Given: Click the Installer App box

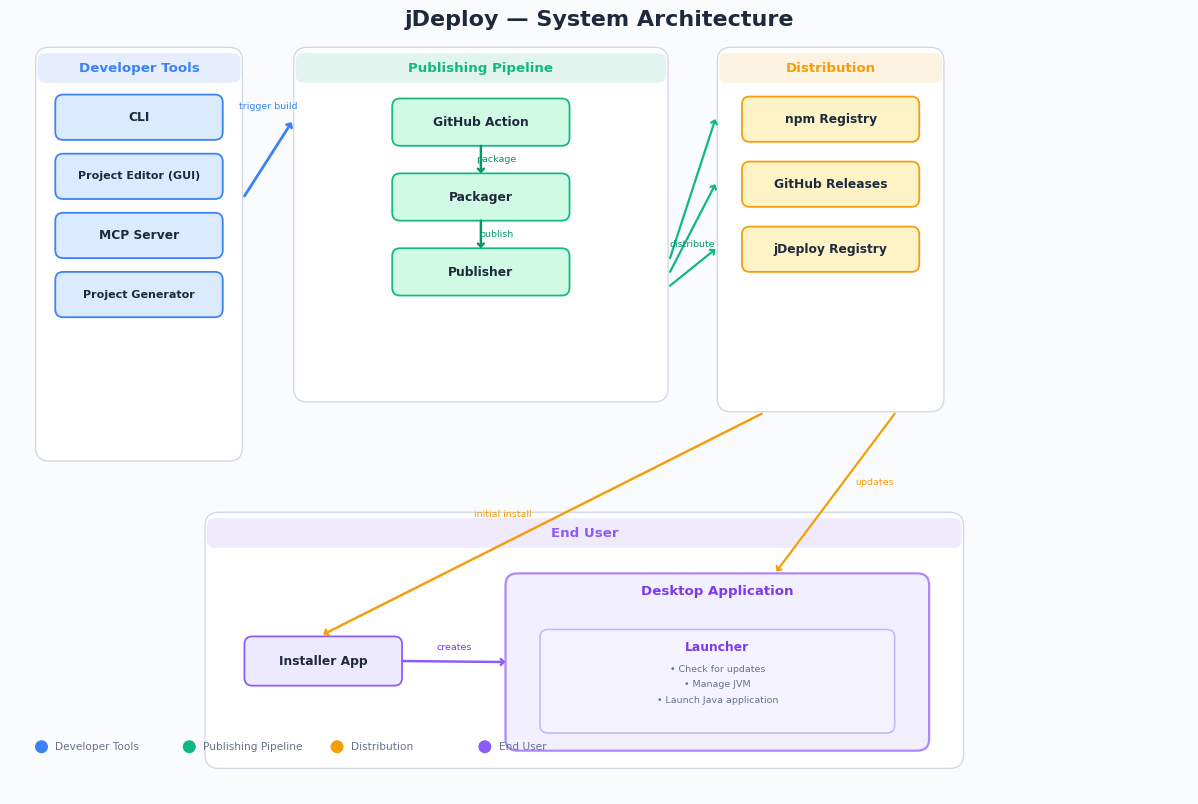Looking at the screenshot, I should tap(323, 661).
